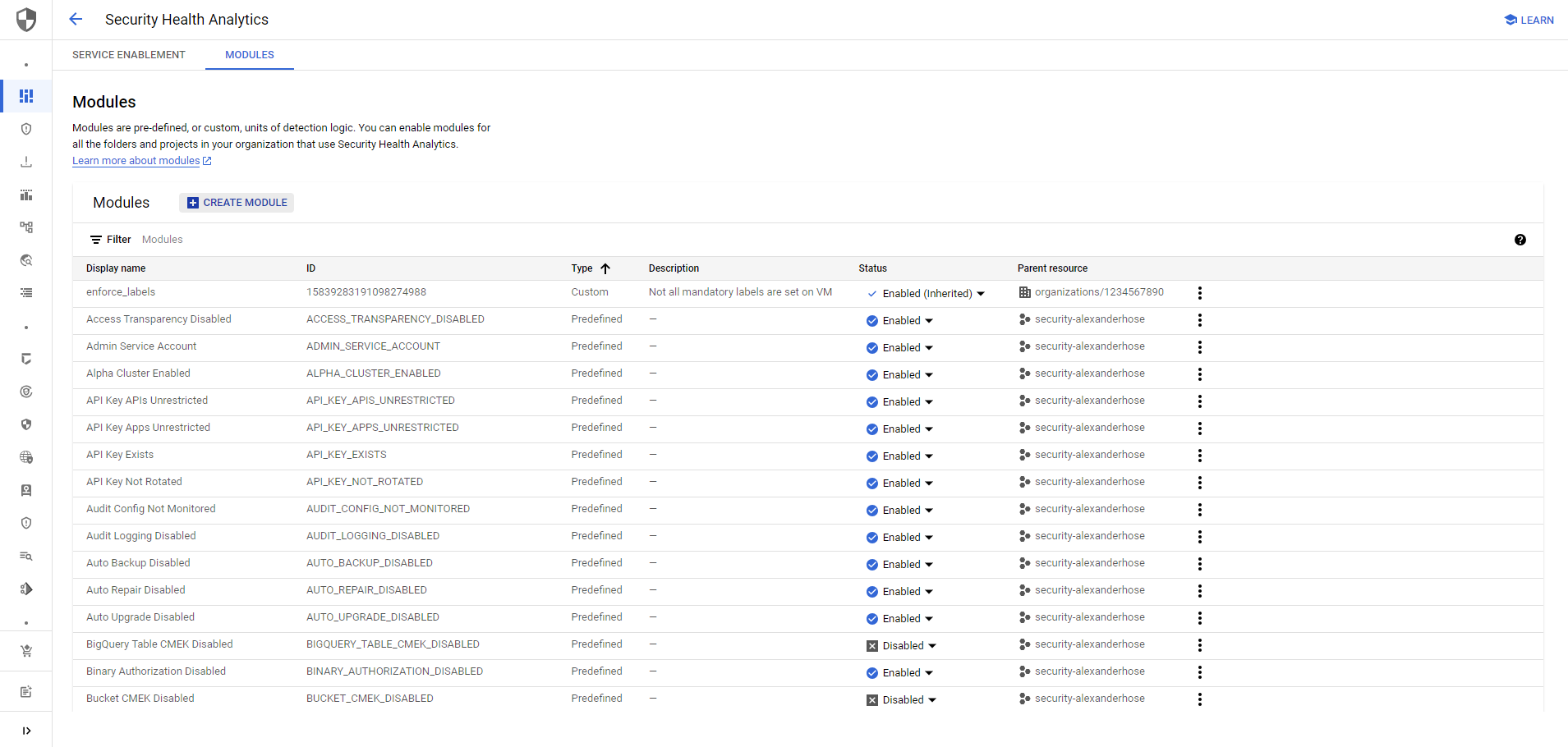Click the shield logo in the top-left corner
The image size is (1568, 747).
click(x=25, y=20)
